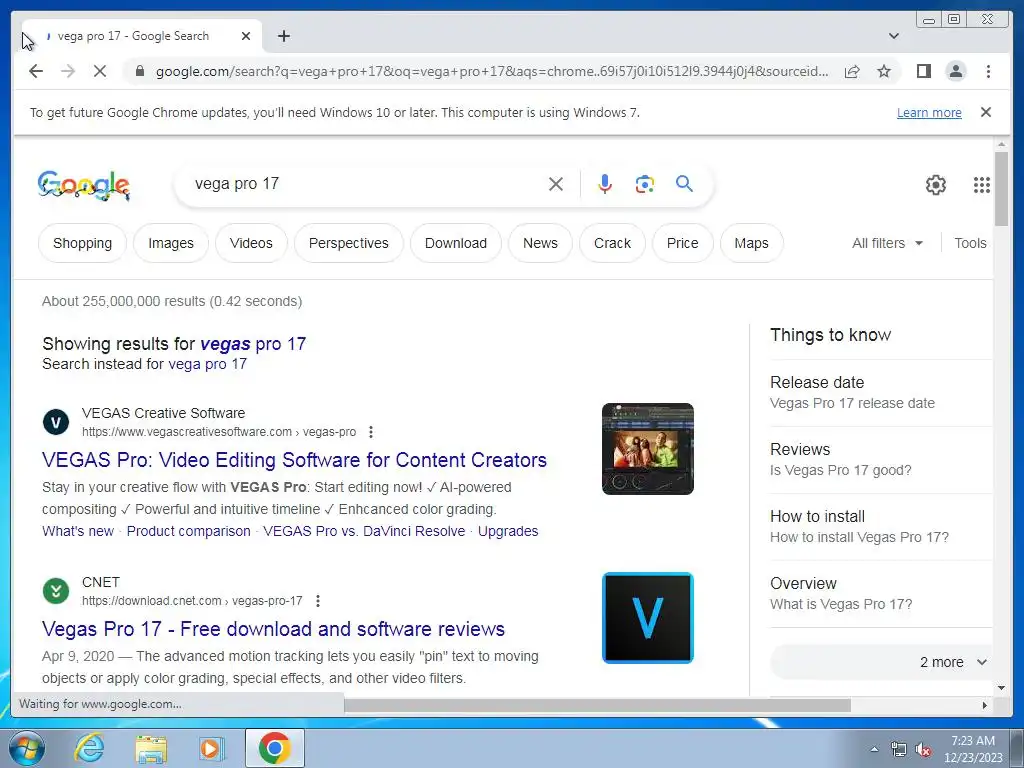Viewport: 1024px width, 768px height.
Task: Expand Overview topic
Action: 880,594
